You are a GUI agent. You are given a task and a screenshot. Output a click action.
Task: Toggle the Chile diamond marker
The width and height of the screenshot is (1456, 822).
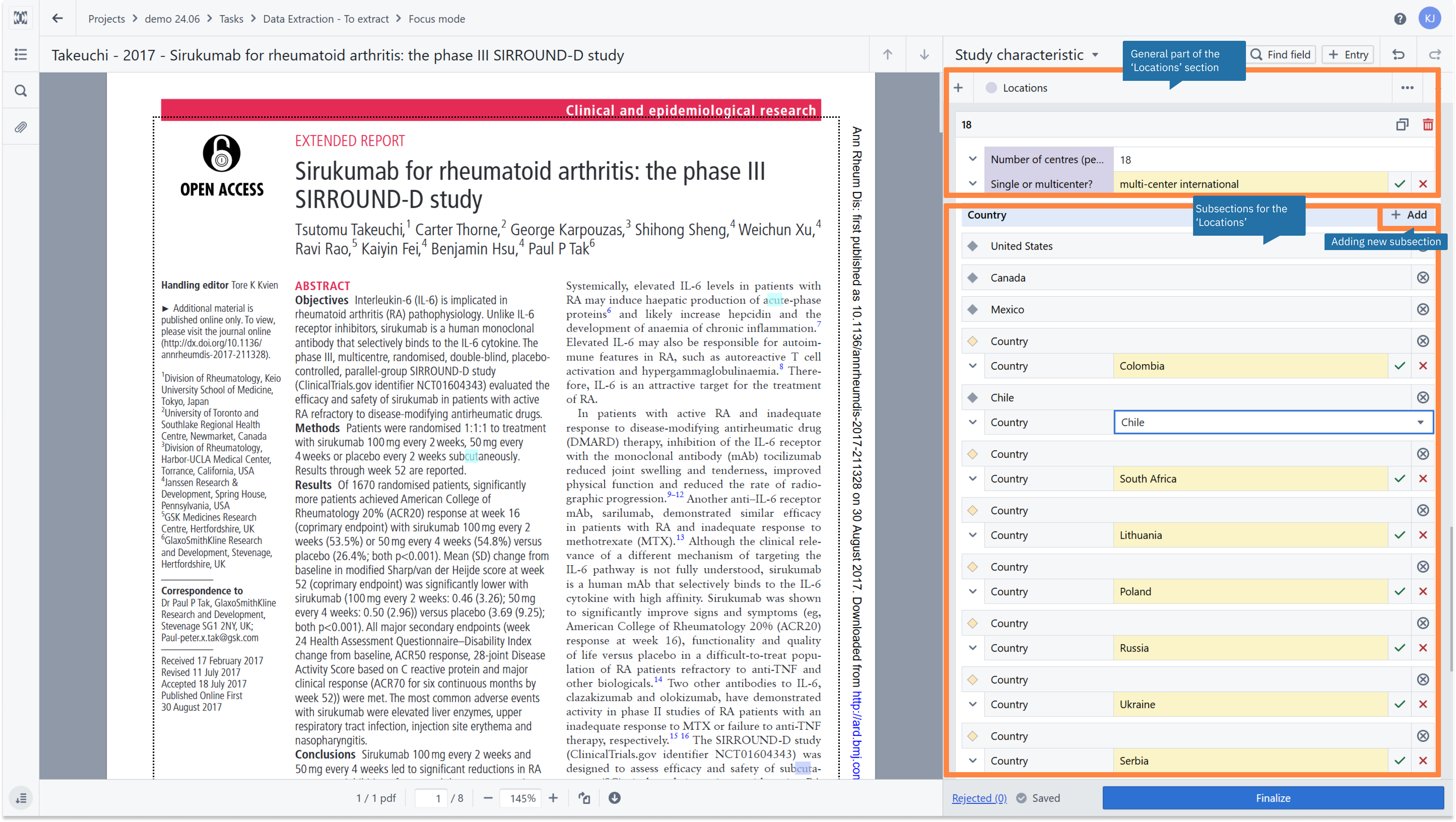[x=972, y=397]
